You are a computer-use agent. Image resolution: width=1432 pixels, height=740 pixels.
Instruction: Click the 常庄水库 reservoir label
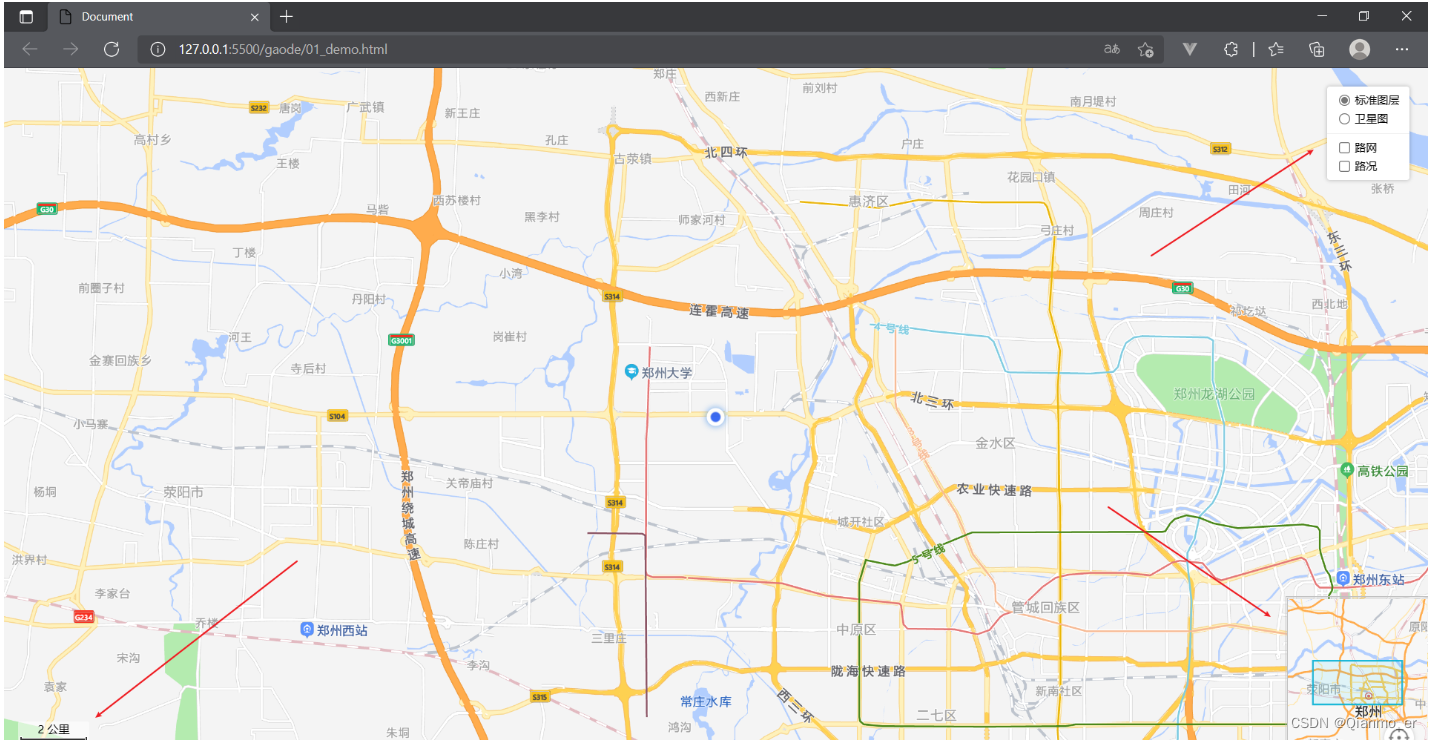(705, 701)
